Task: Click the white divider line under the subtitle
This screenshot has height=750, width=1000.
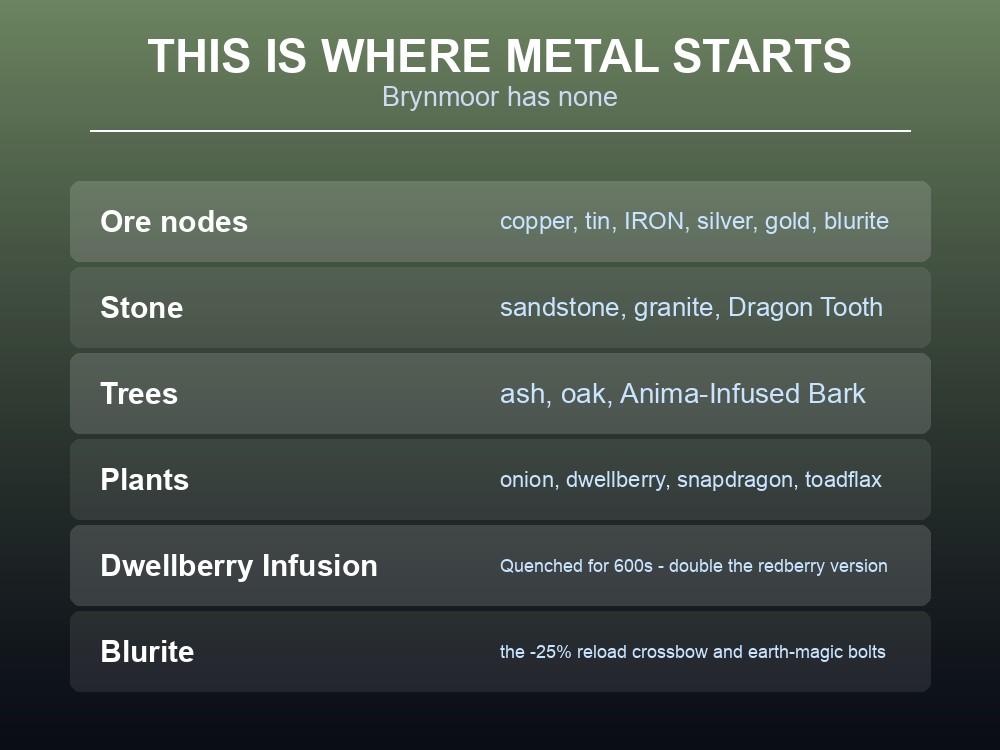Action: pos(500,131)
